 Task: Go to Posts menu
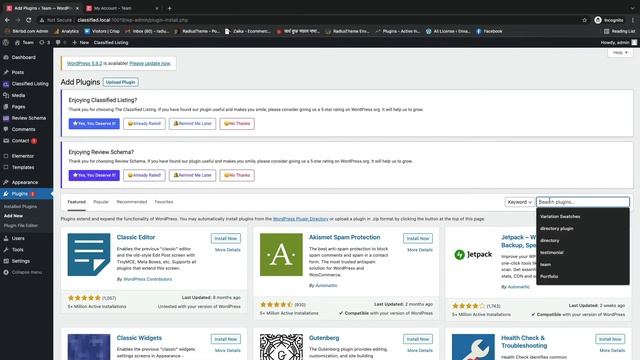[x=18, y=72]
